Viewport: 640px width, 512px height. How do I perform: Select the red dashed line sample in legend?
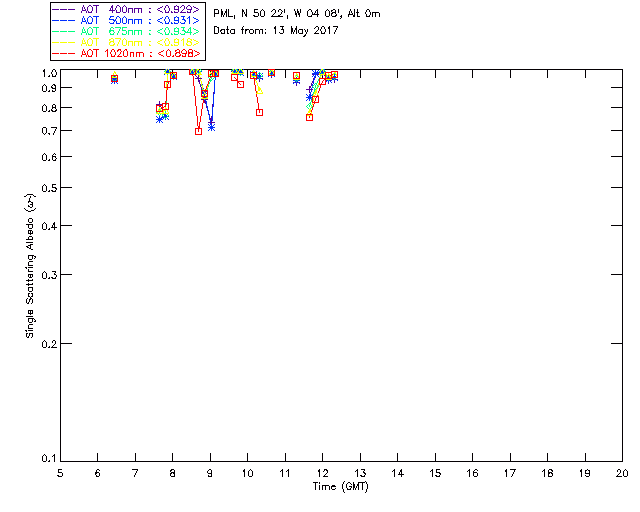pos(64,53)
